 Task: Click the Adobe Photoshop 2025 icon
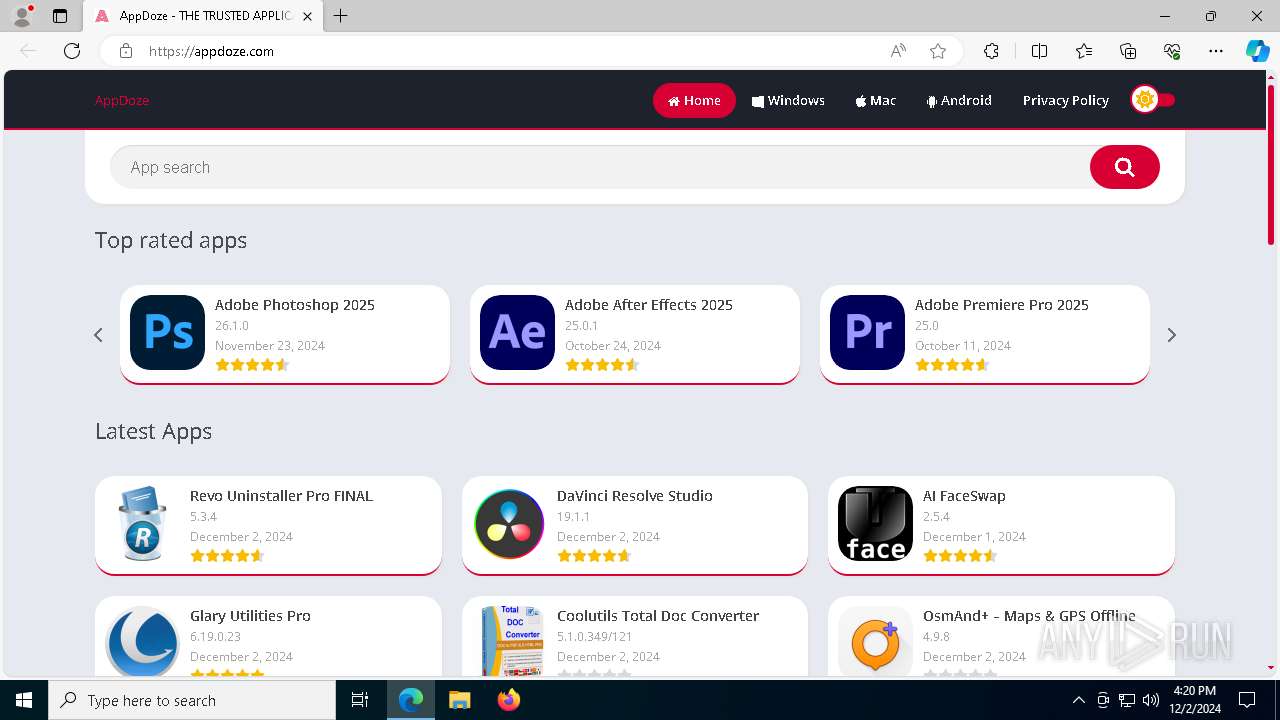(167, 333)
